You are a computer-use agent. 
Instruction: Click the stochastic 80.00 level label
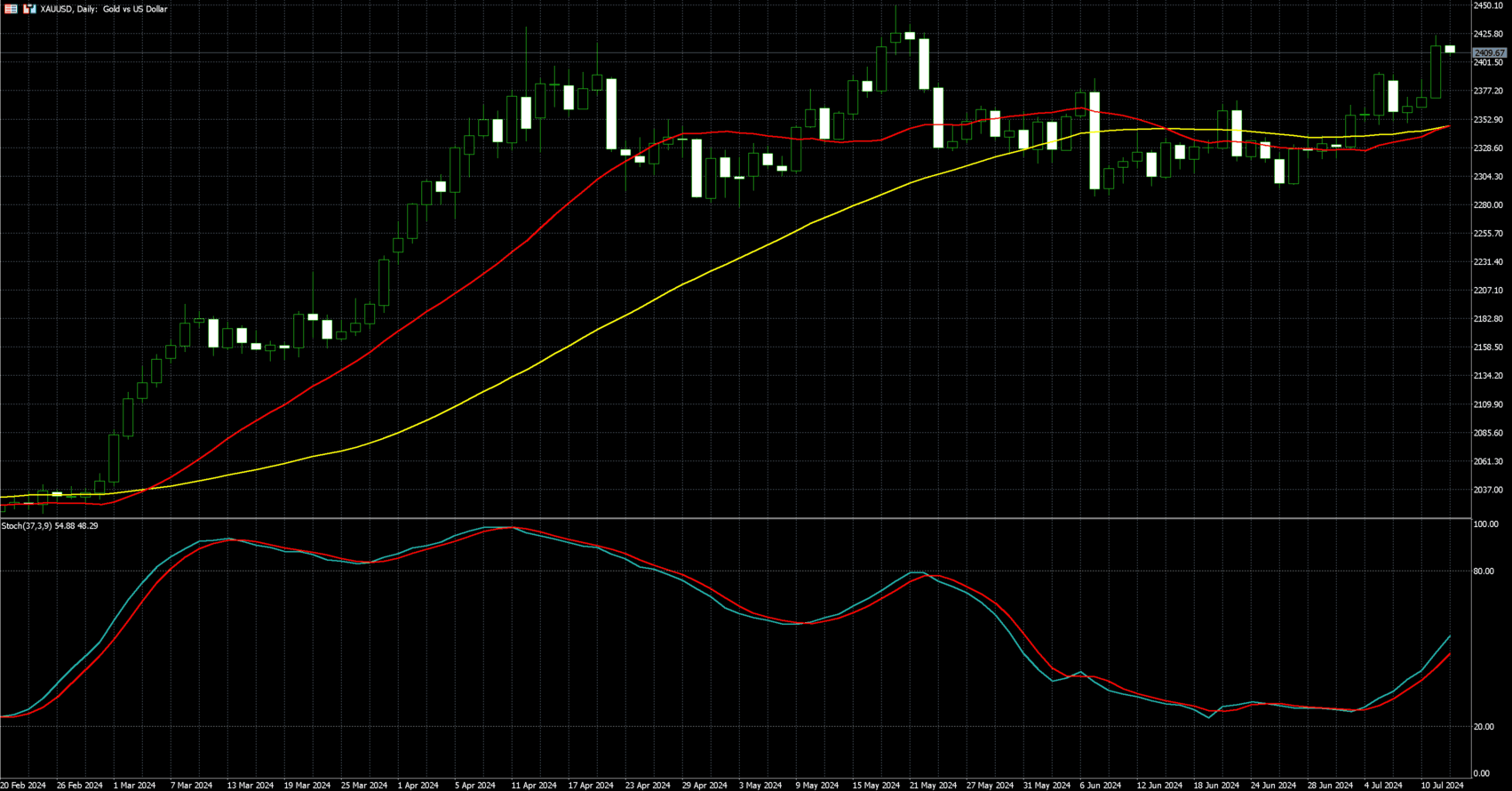click(1484, 571)
